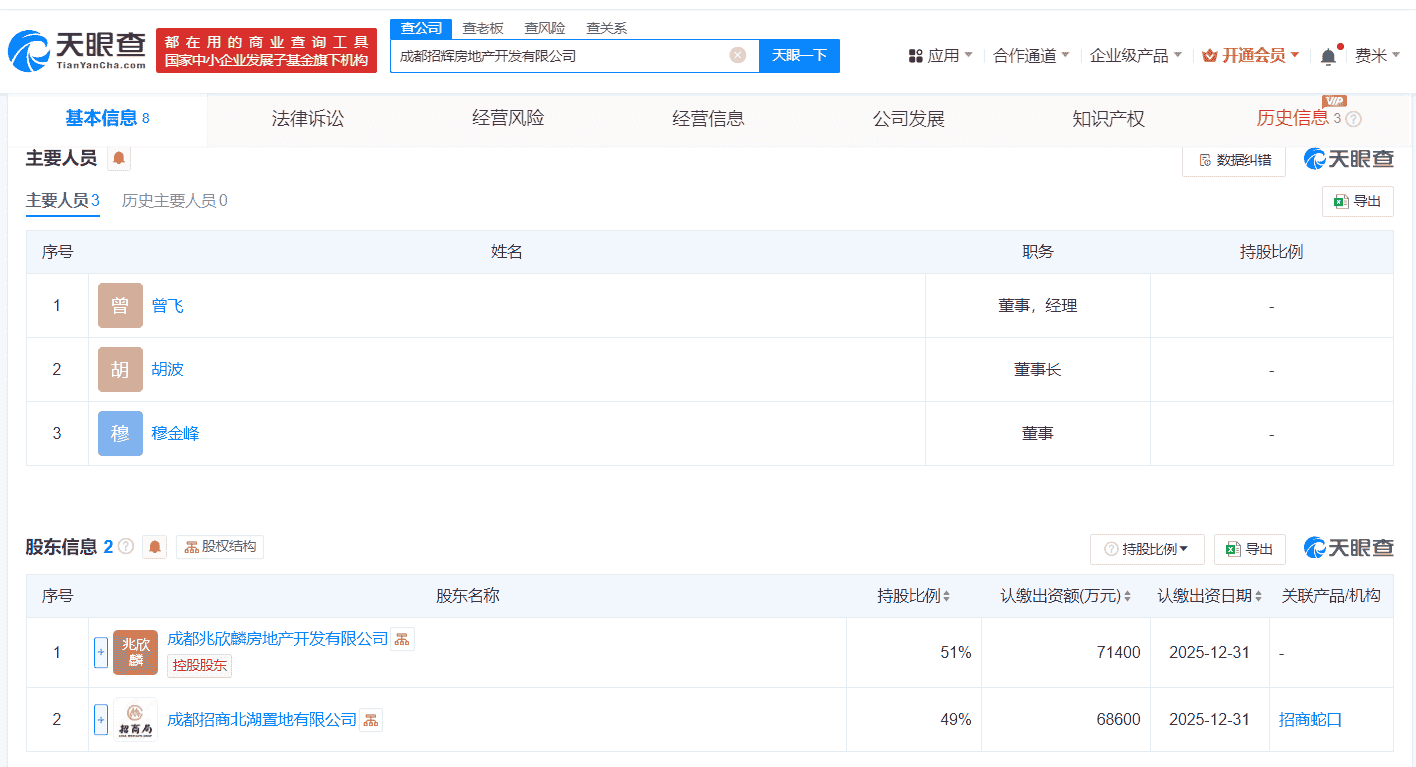Image resolution: width=1416 pixels, height=767 pixels.
Task: Switch to 历史主要人员 sub-tab
Action: [x=175, y=201]
